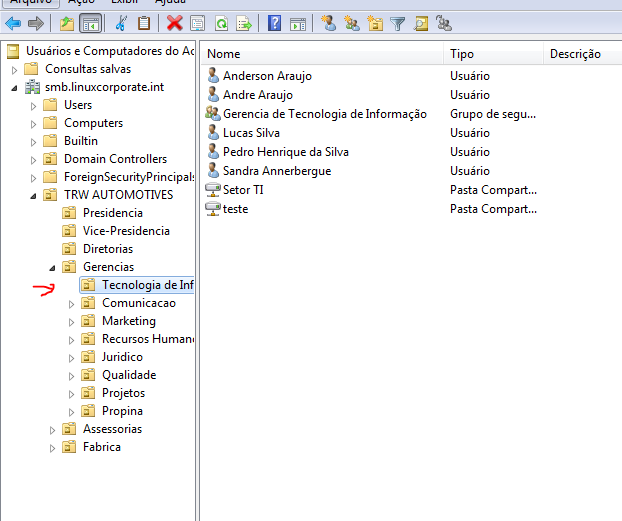Select the teste shared folder entry
The image size is (622, 521).
235,209
